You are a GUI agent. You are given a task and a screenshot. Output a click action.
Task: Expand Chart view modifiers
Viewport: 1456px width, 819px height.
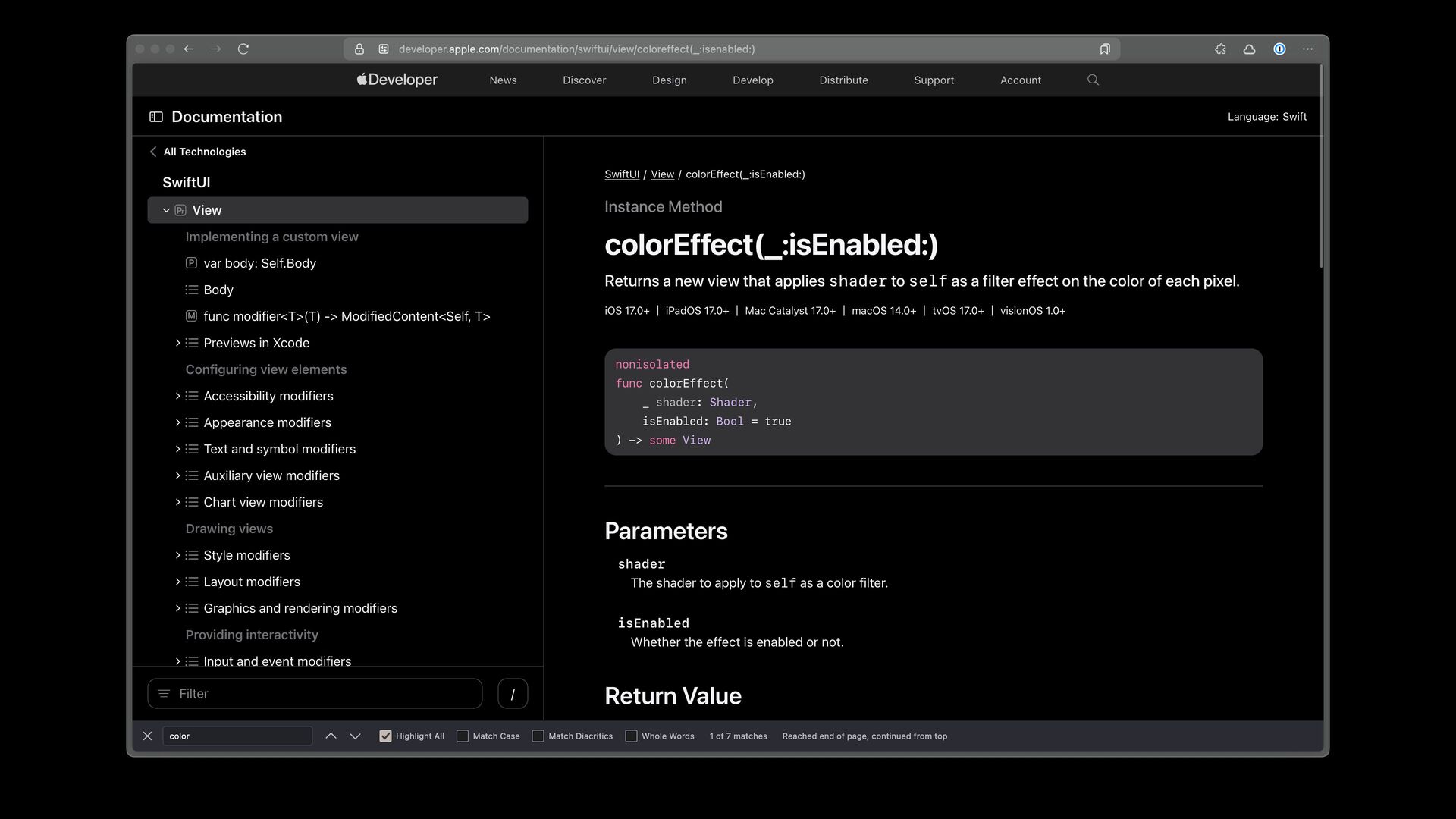tap(177, 502)
